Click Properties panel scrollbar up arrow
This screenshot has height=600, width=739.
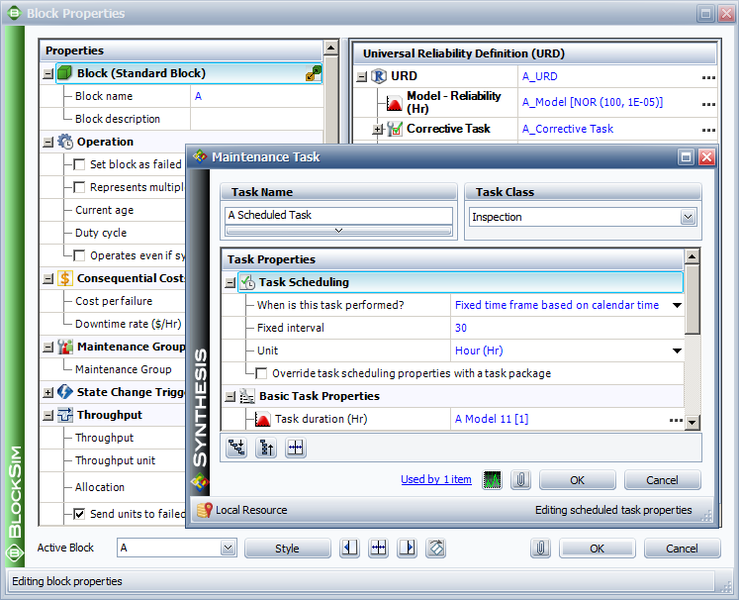click(331, 48)
